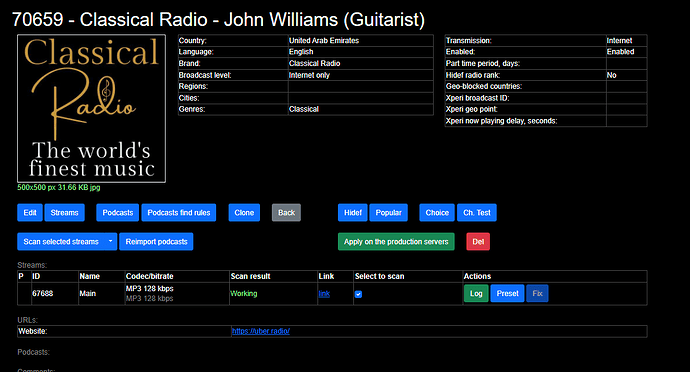Open the Streams page
Image resolution: width=690 pixels, height=372 pixels.
click(64, 213)
